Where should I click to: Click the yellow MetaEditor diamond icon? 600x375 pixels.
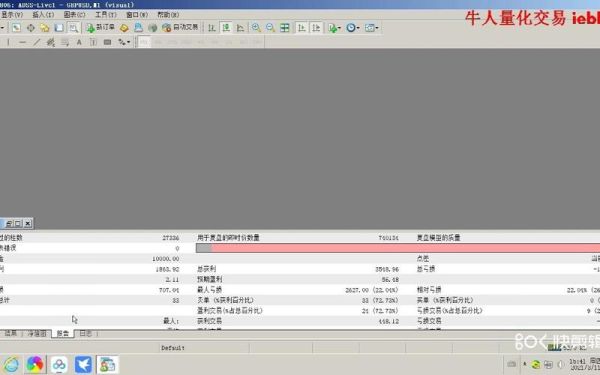pos(124,28)
